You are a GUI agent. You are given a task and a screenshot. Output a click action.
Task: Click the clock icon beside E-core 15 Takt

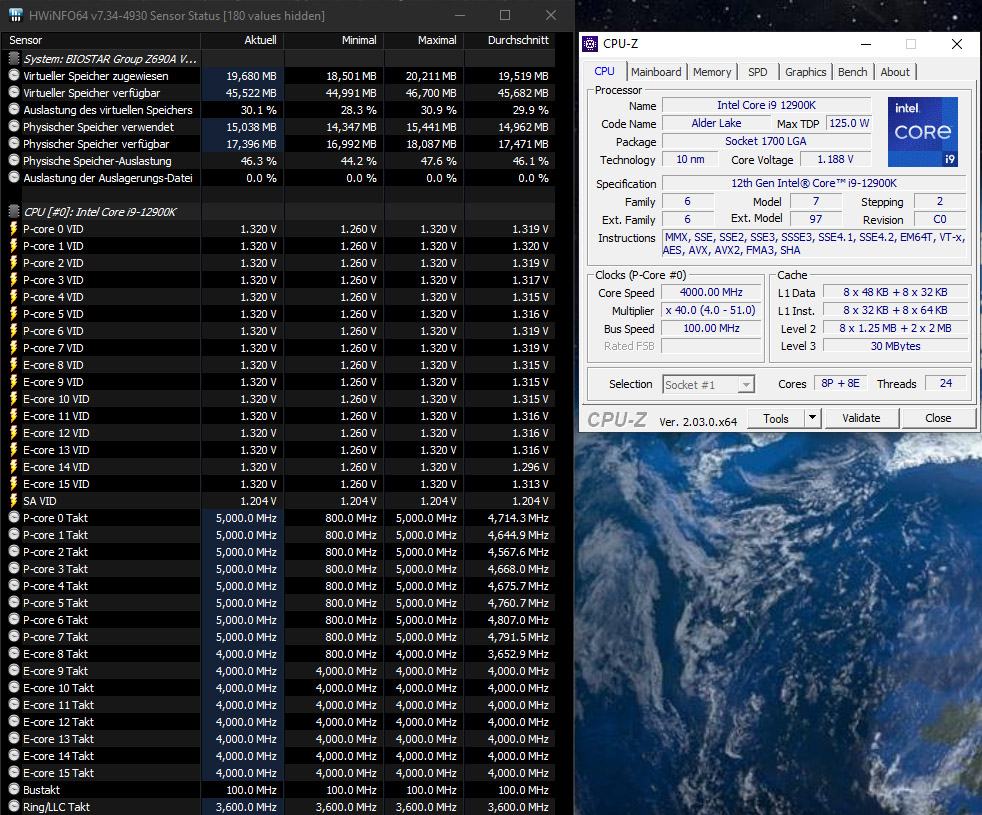pyautogui.click(x=14, y=772)
